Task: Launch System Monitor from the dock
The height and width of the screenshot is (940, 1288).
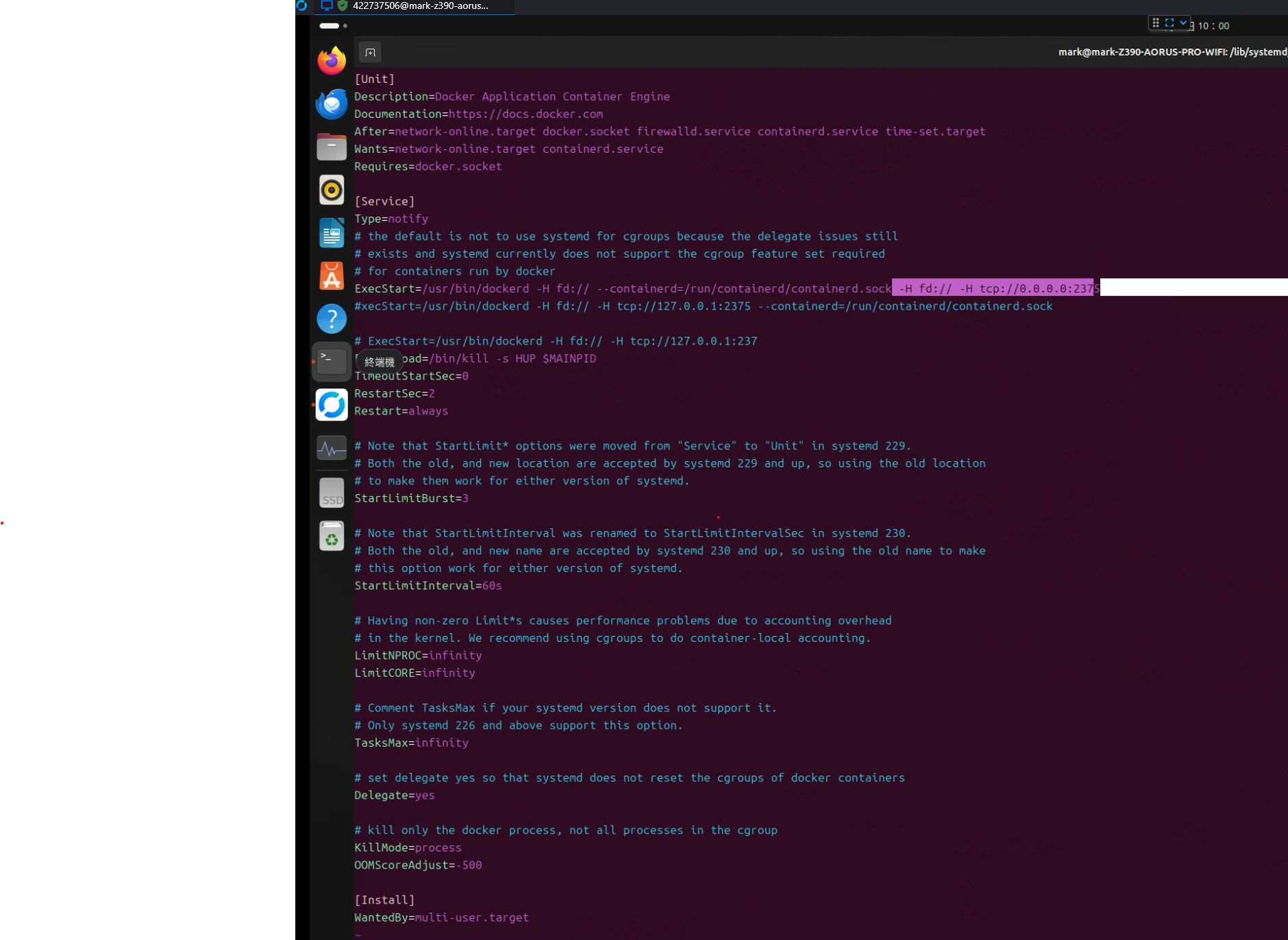Action: coord(331,448)
